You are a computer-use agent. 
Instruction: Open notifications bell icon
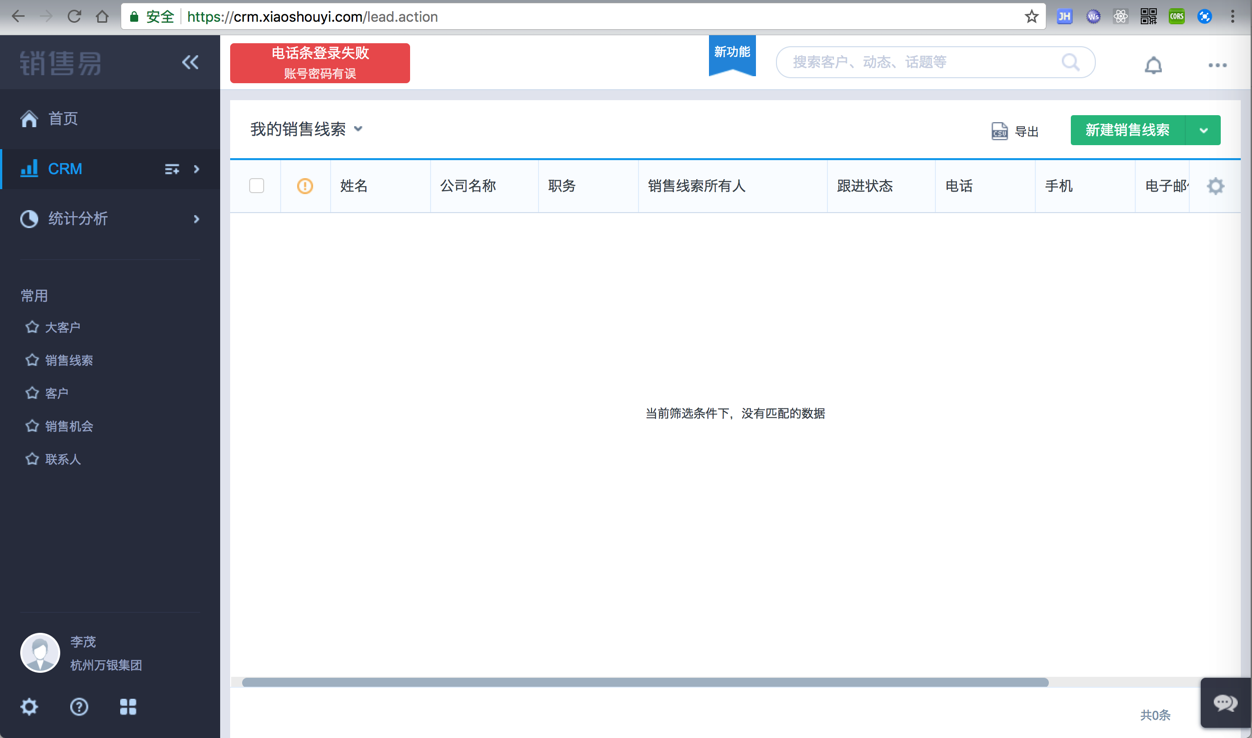[1153, 65]
